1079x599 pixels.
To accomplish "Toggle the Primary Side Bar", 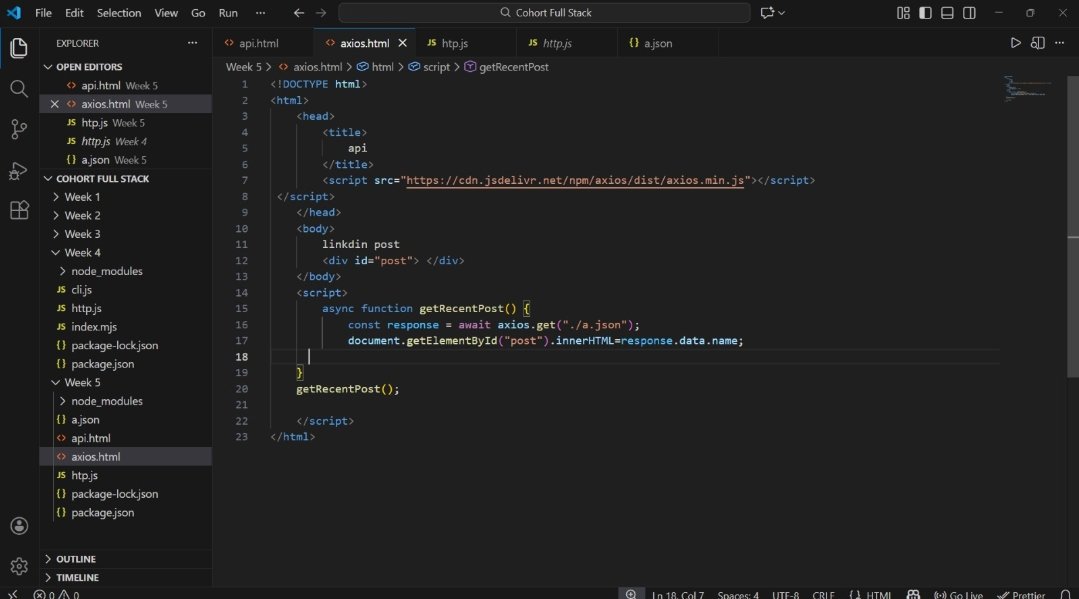I will click(926, 12).
